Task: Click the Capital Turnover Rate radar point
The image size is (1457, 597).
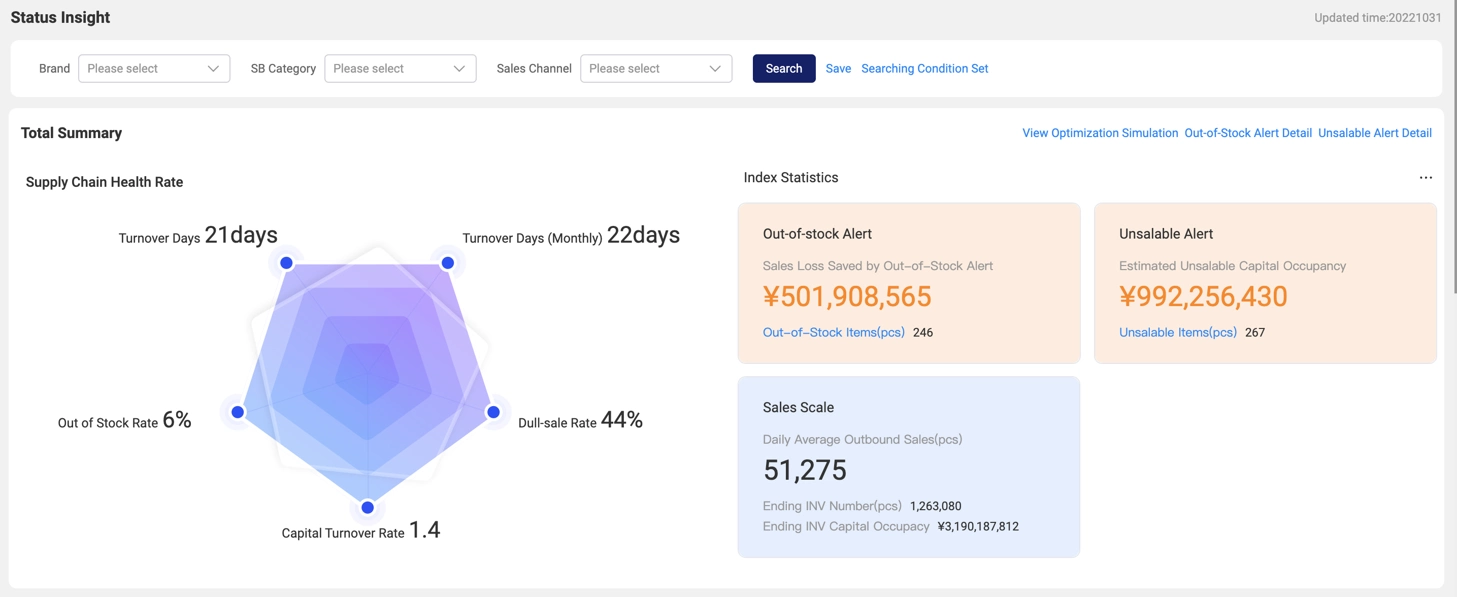Action: [x=368, y=508]
